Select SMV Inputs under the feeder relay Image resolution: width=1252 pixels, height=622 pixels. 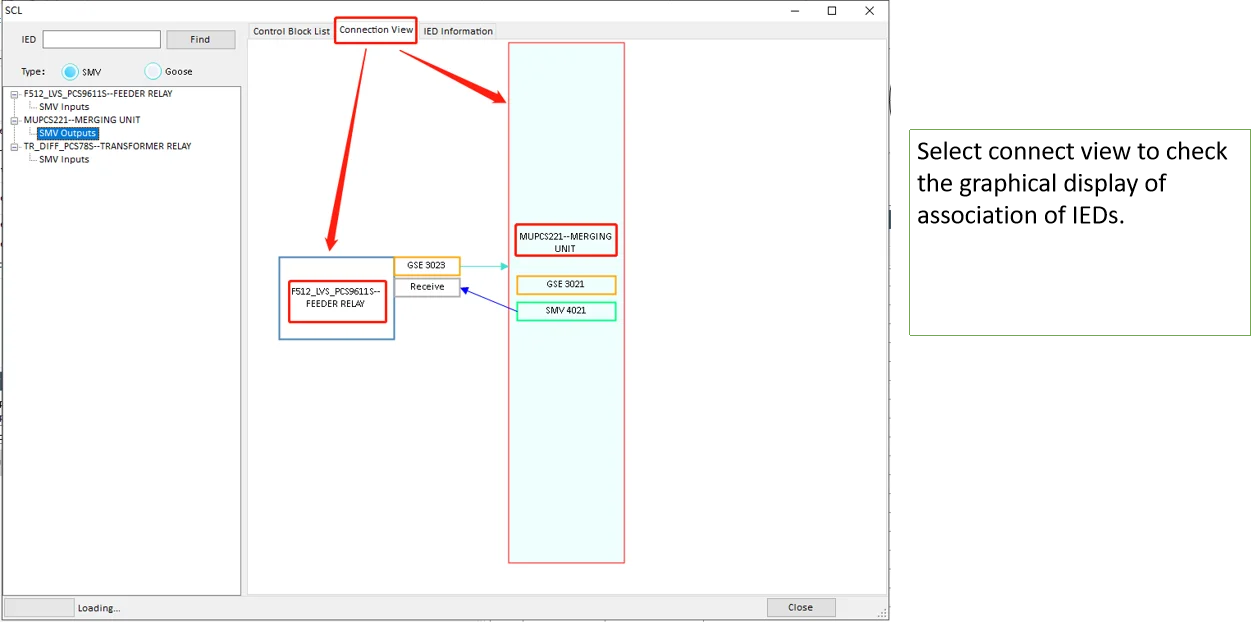64,107
